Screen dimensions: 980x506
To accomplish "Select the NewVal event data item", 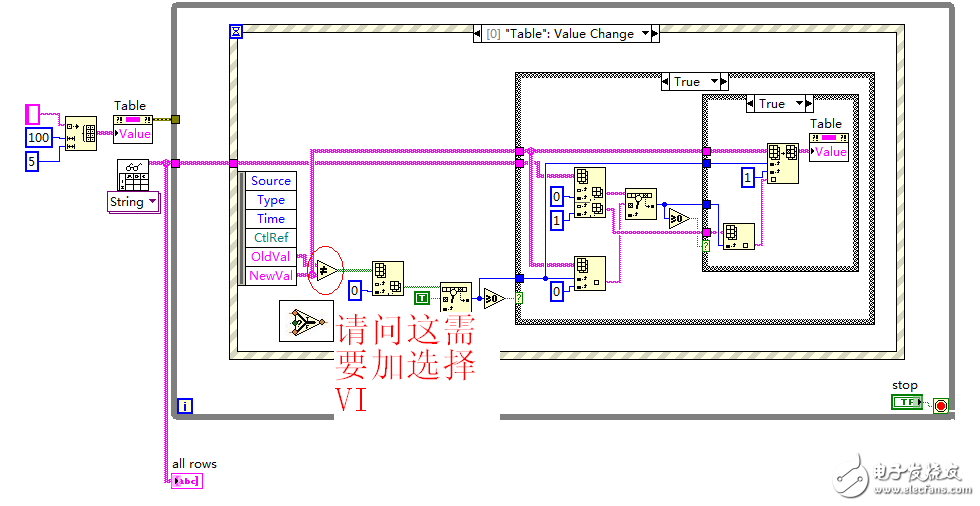I will tap(271, 275).
